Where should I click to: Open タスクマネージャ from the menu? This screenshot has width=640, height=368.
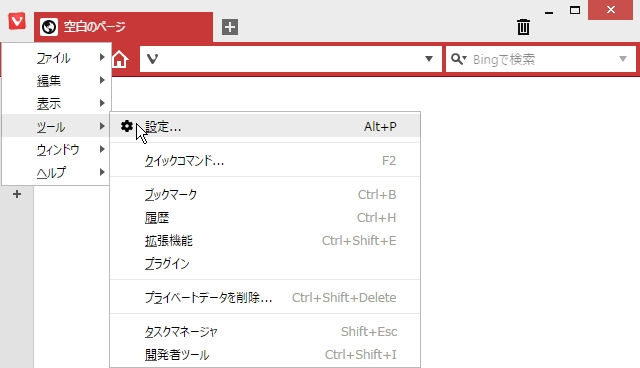tap(265, 332)
